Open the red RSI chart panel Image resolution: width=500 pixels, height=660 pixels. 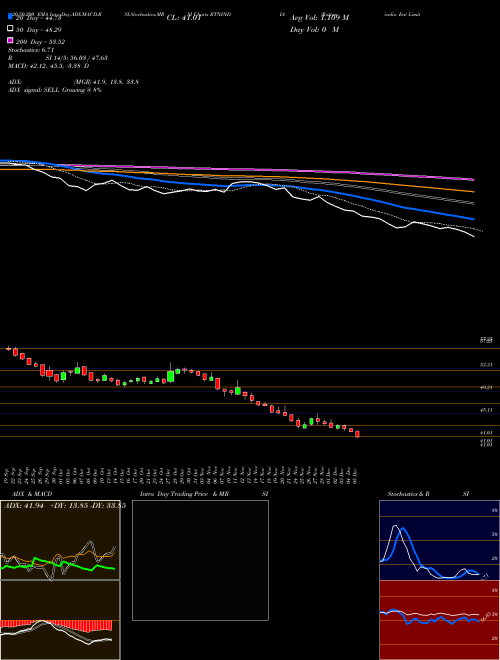click(439, 620)
